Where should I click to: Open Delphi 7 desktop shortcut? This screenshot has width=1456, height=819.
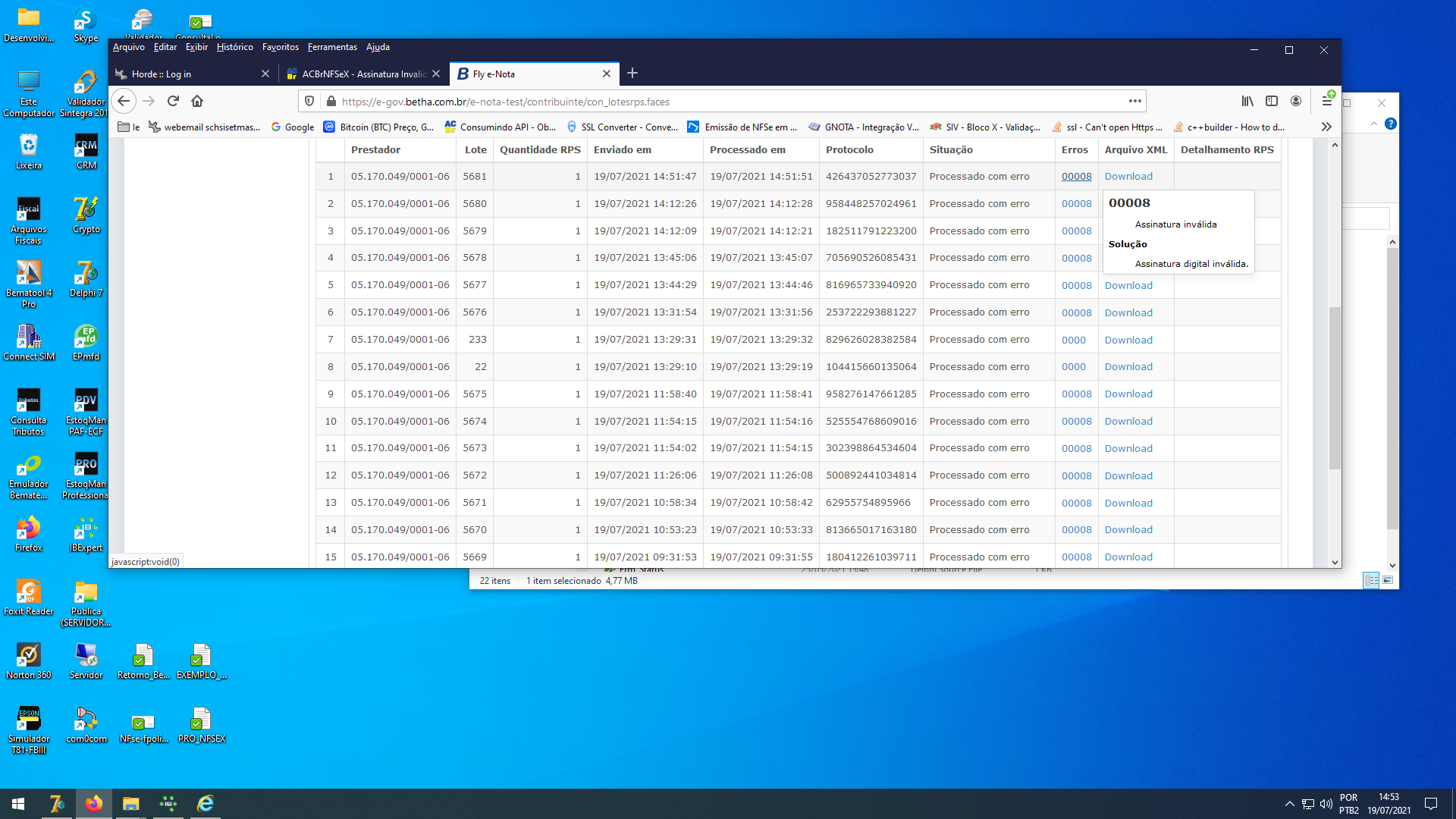coord(86,278)
